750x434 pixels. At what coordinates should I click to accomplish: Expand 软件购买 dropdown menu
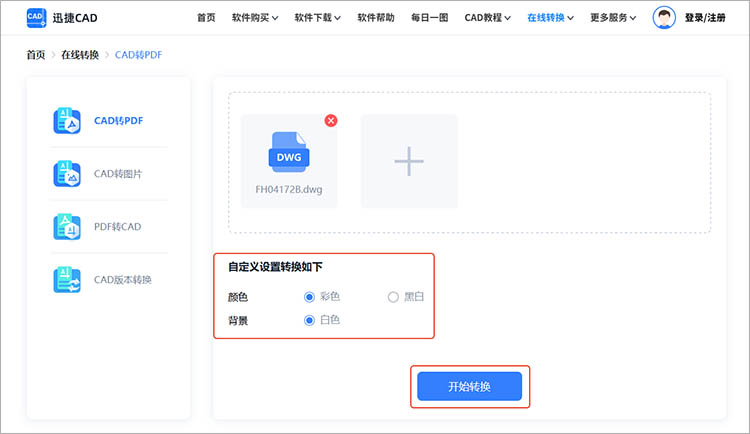tap(255, 18)
